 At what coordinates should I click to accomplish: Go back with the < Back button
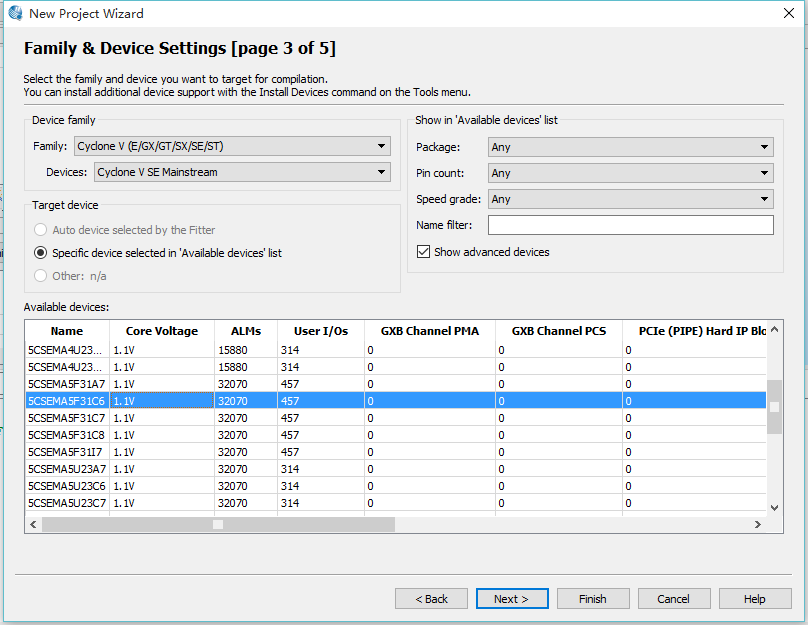431,599
